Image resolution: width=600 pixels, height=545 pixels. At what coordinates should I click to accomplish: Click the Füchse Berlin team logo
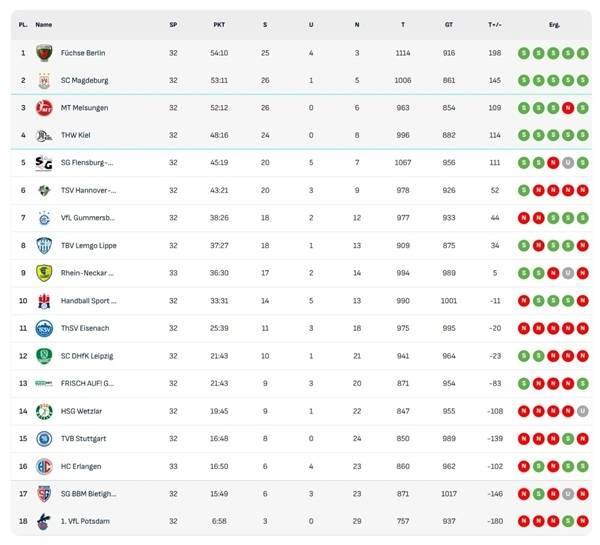click(44, 53)
